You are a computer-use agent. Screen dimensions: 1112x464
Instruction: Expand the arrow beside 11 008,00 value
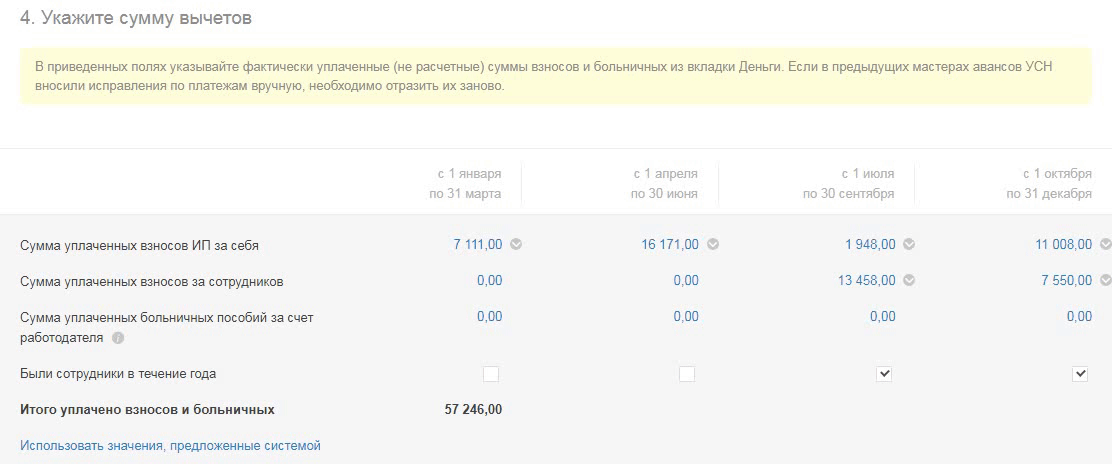click(x=1105, y=244)
